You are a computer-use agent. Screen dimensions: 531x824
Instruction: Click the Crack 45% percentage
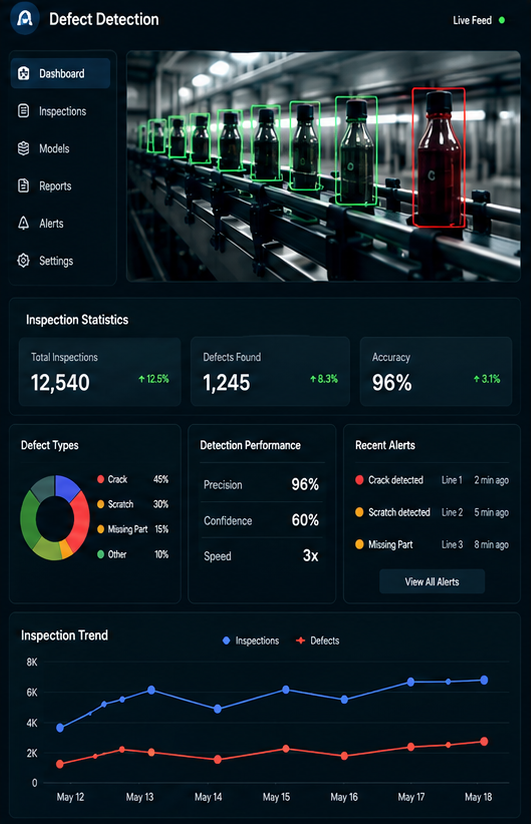click(161, 479)
